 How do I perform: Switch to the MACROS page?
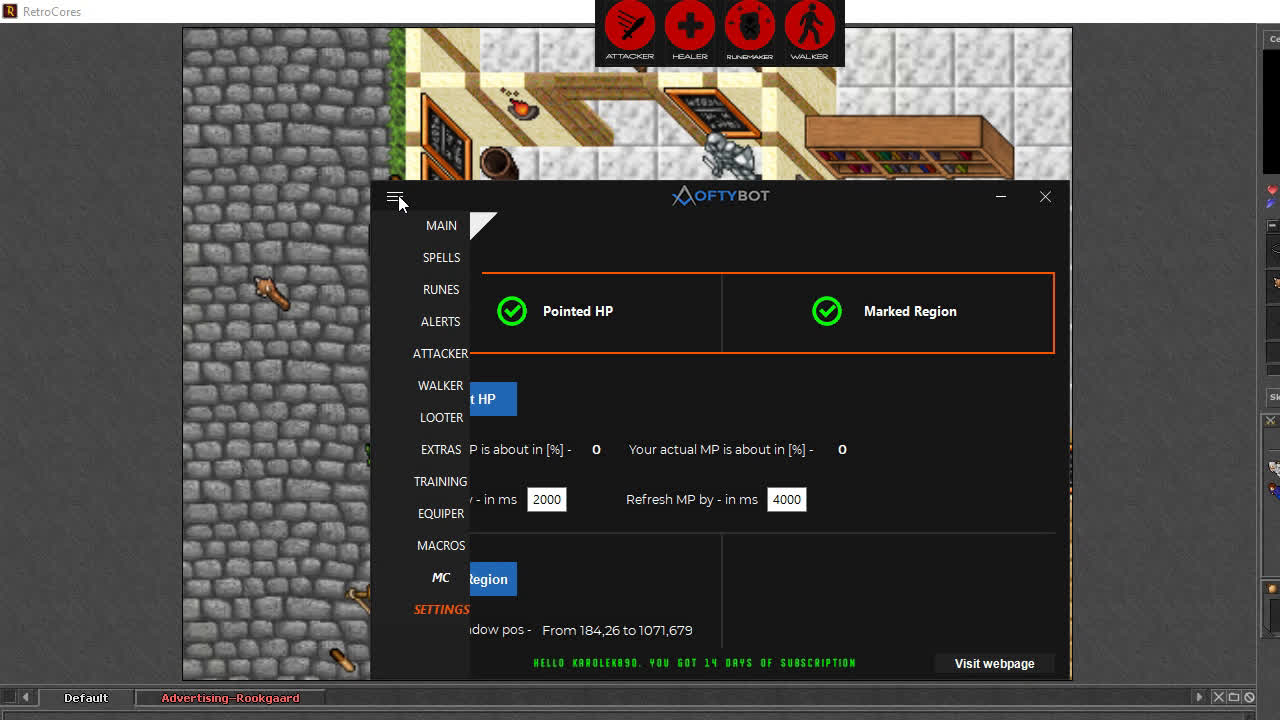[441, 545]
